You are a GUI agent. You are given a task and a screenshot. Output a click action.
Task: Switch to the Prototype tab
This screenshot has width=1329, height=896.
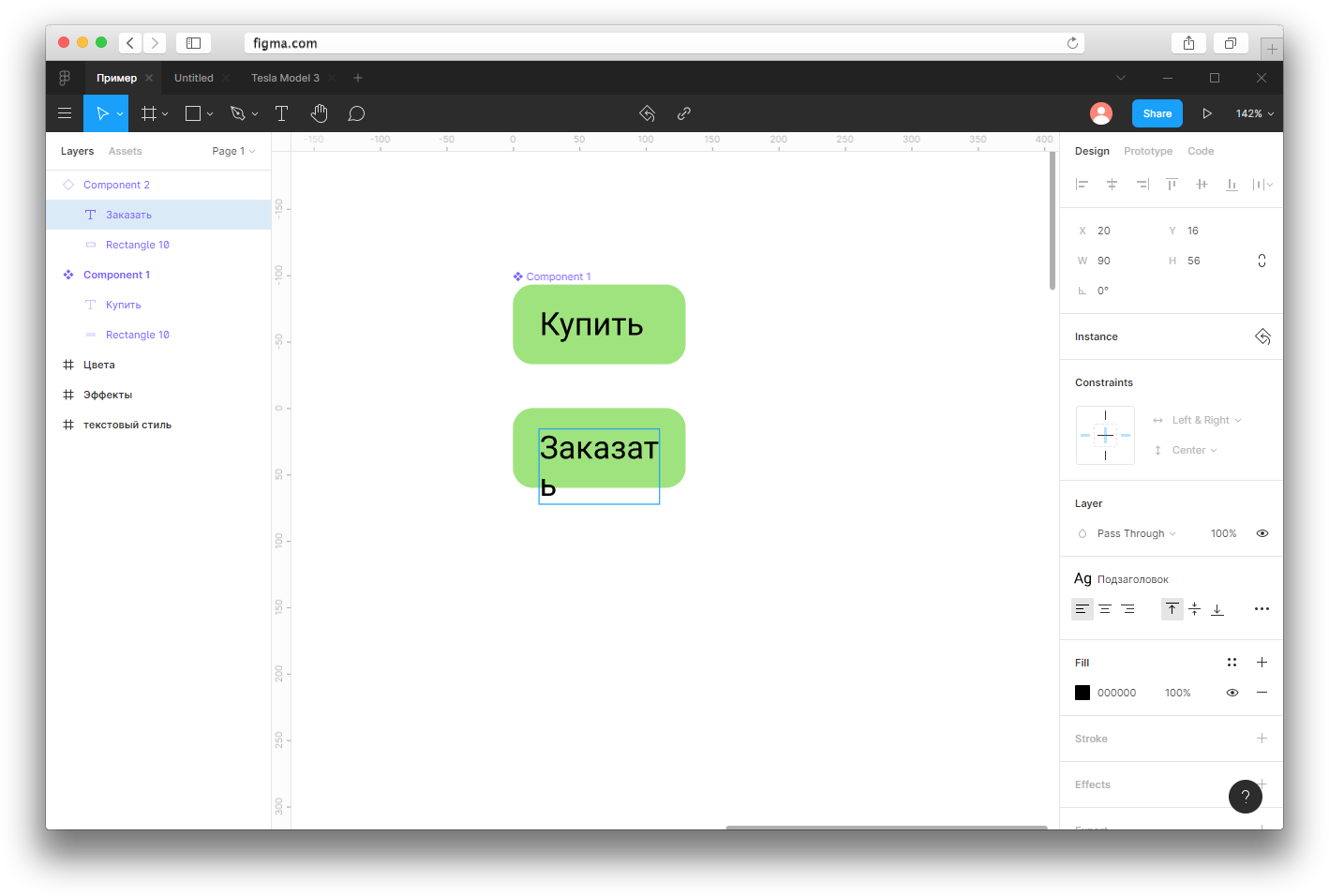pyautogui.click(x=1148, y=151)
